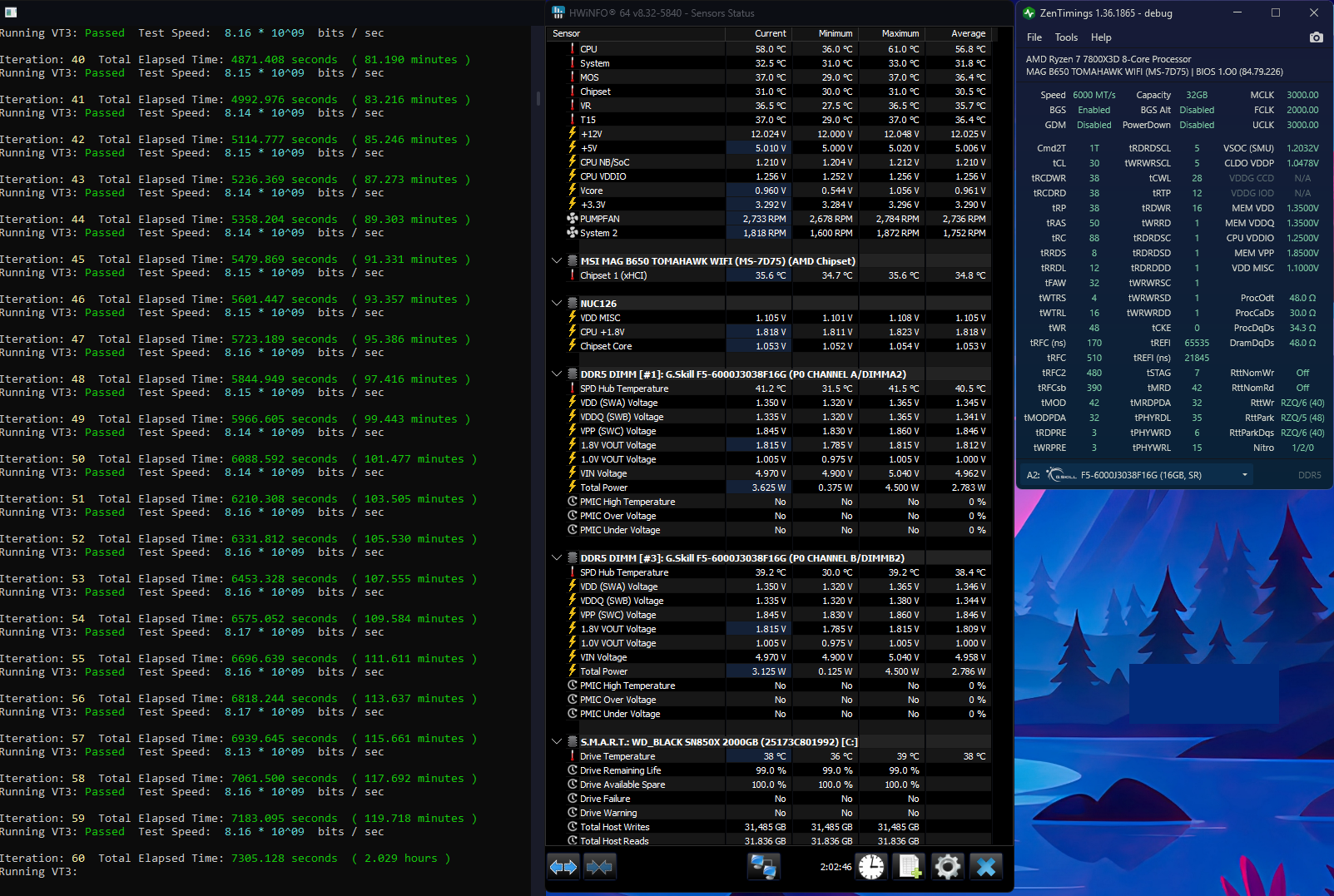Click the thermometer icon beside Chipset 1 (xHCI)
Viewport: 1334px width, 896px height.
click(573, 275)
